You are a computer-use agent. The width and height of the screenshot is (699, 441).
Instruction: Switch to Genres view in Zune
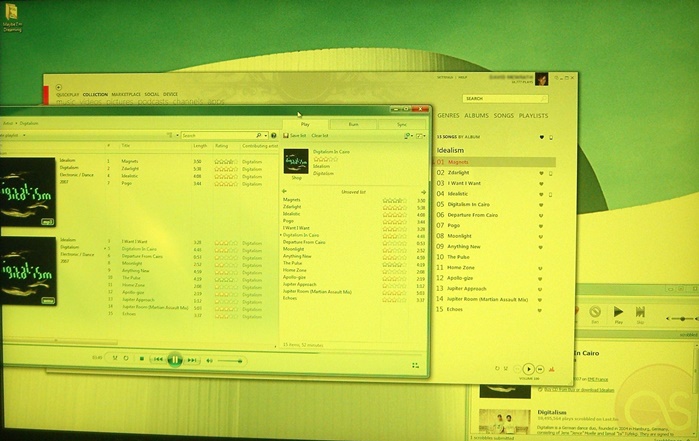[x=448, y=115]
